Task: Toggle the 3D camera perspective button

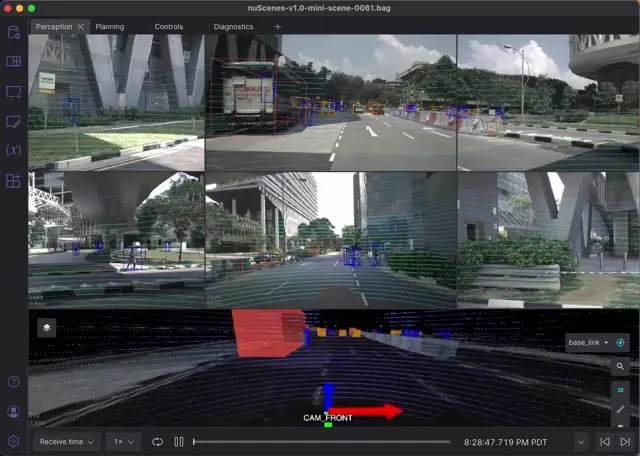Action: (620, 389)
